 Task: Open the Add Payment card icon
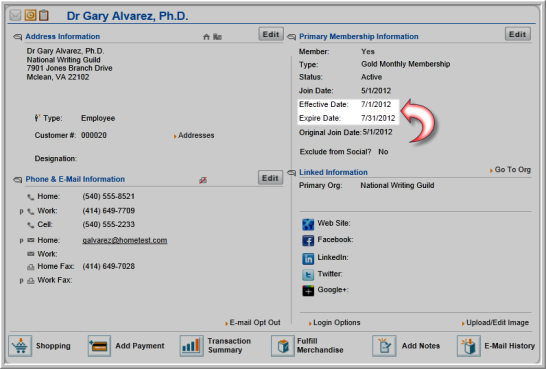pos(99,346)
